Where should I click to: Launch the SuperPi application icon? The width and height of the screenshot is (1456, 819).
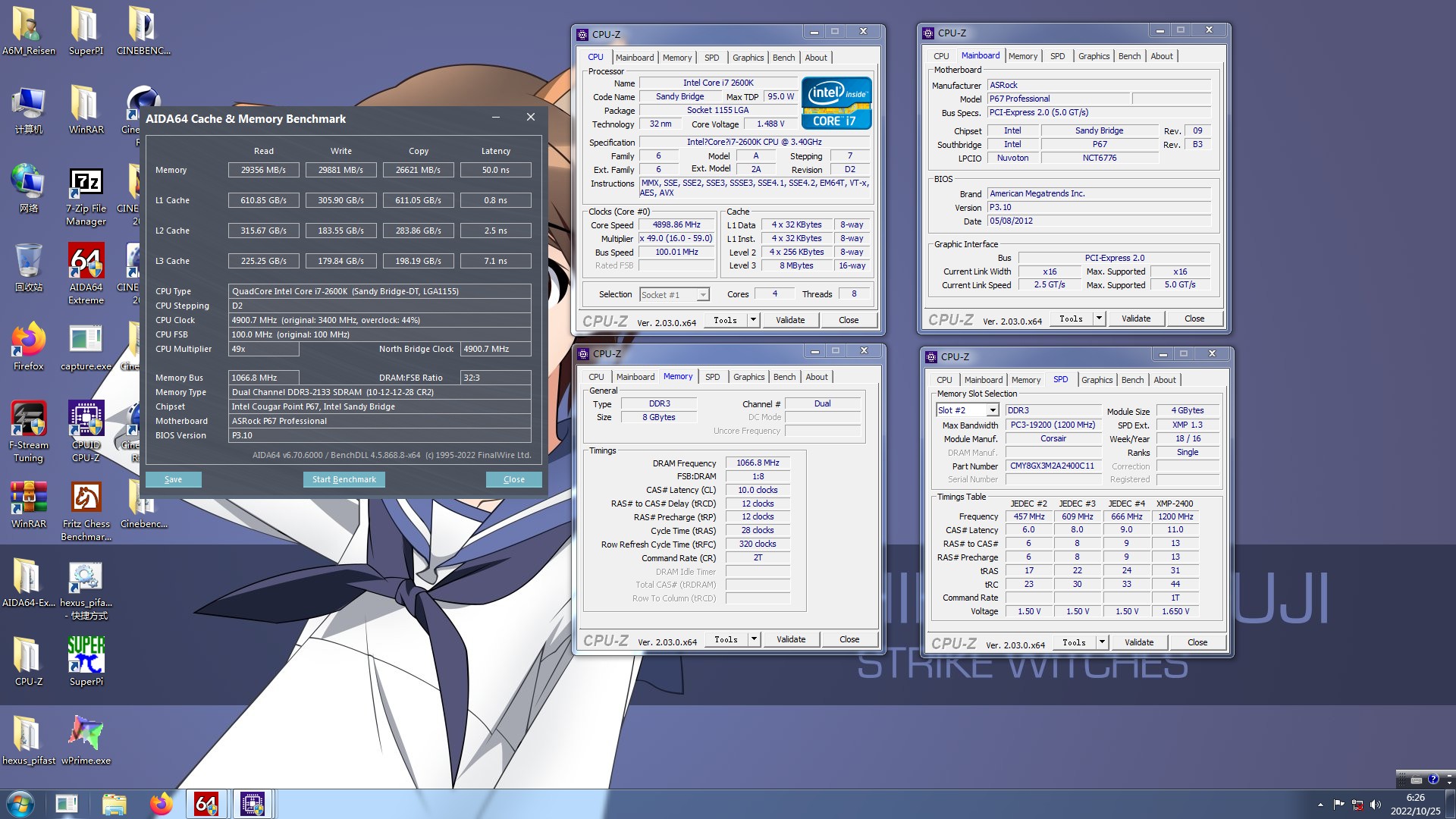pyautogui.click(x=86, y=662)
